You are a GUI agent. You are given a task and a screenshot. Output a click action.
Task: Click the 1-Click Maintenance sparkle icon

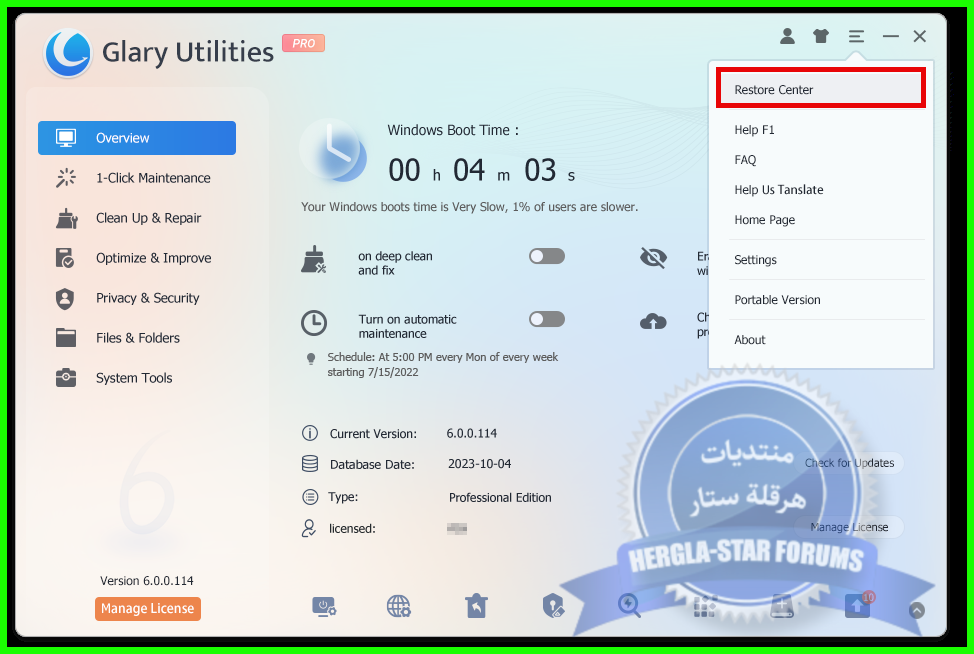click(x=66, y=178)
